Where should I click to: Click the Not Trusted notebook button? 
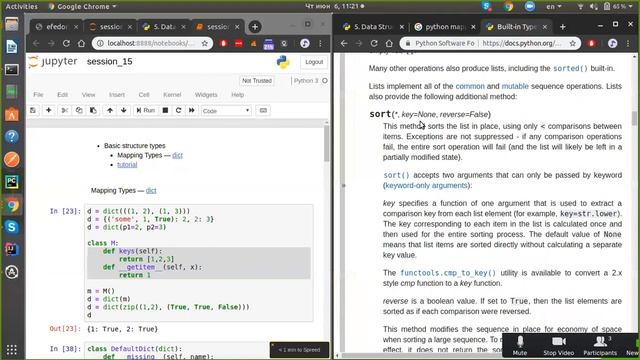(x=257, y=81)
